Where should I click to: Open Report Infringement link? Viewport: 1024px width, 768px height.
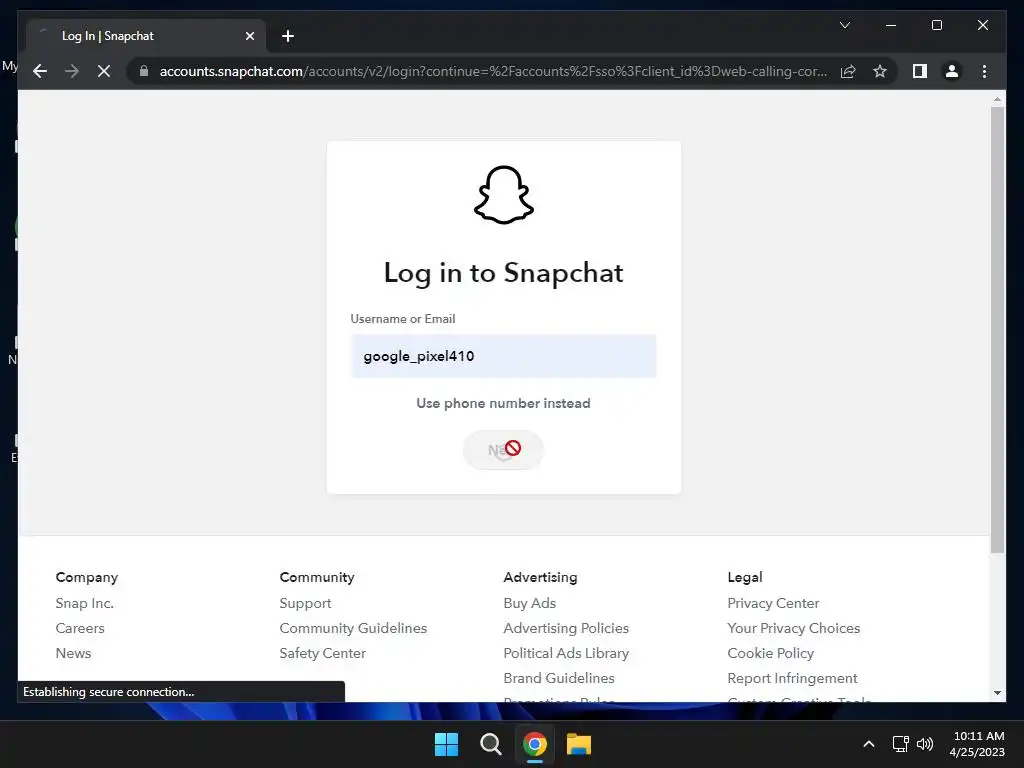[792, 679]
